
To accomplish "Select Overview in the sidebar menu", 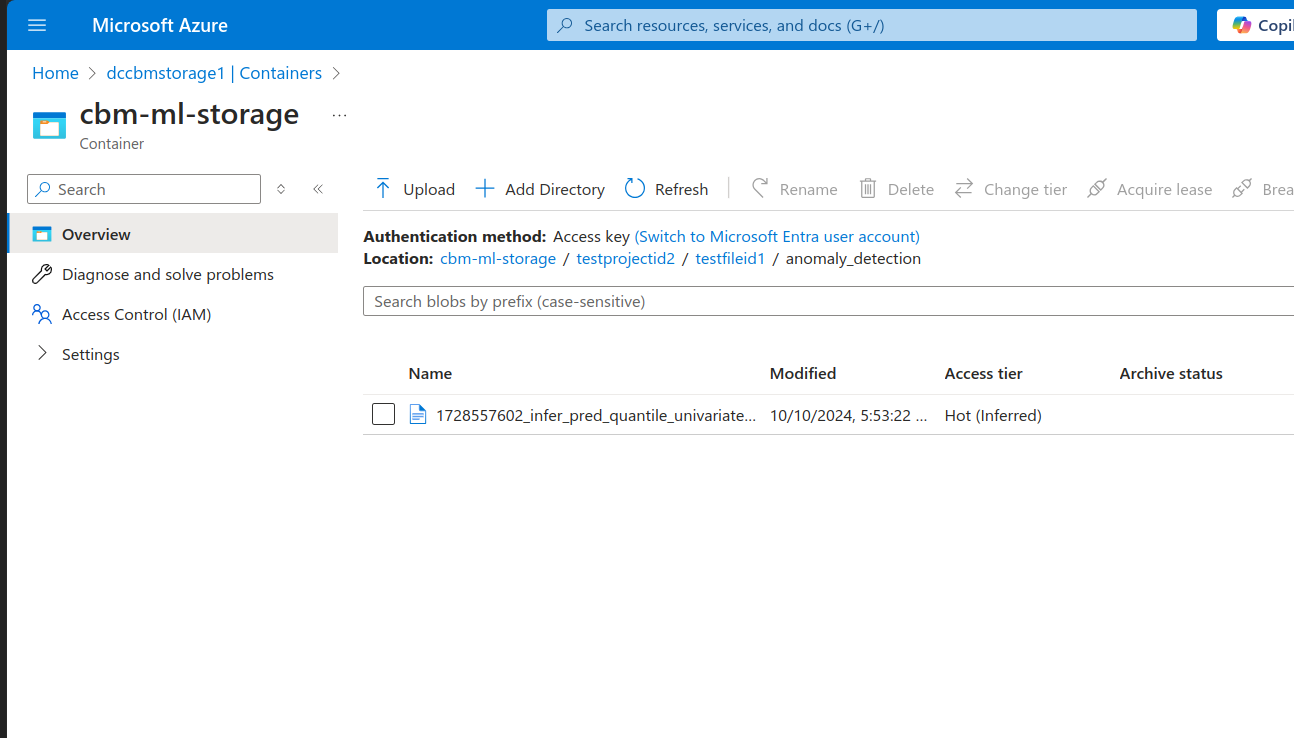I will (96, 234).
